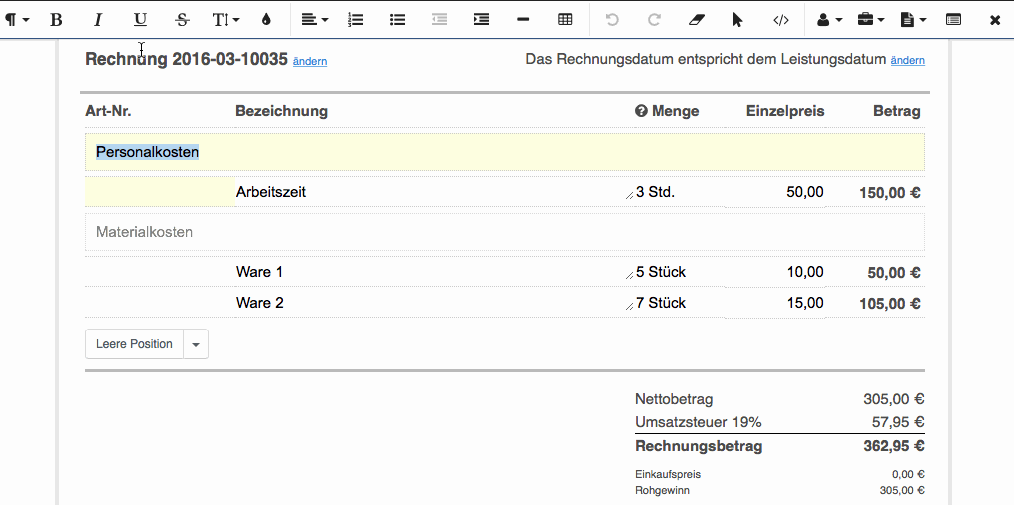1014x505 pixels.
Task: Click the Ware 1 description
Action: point(259,272)
